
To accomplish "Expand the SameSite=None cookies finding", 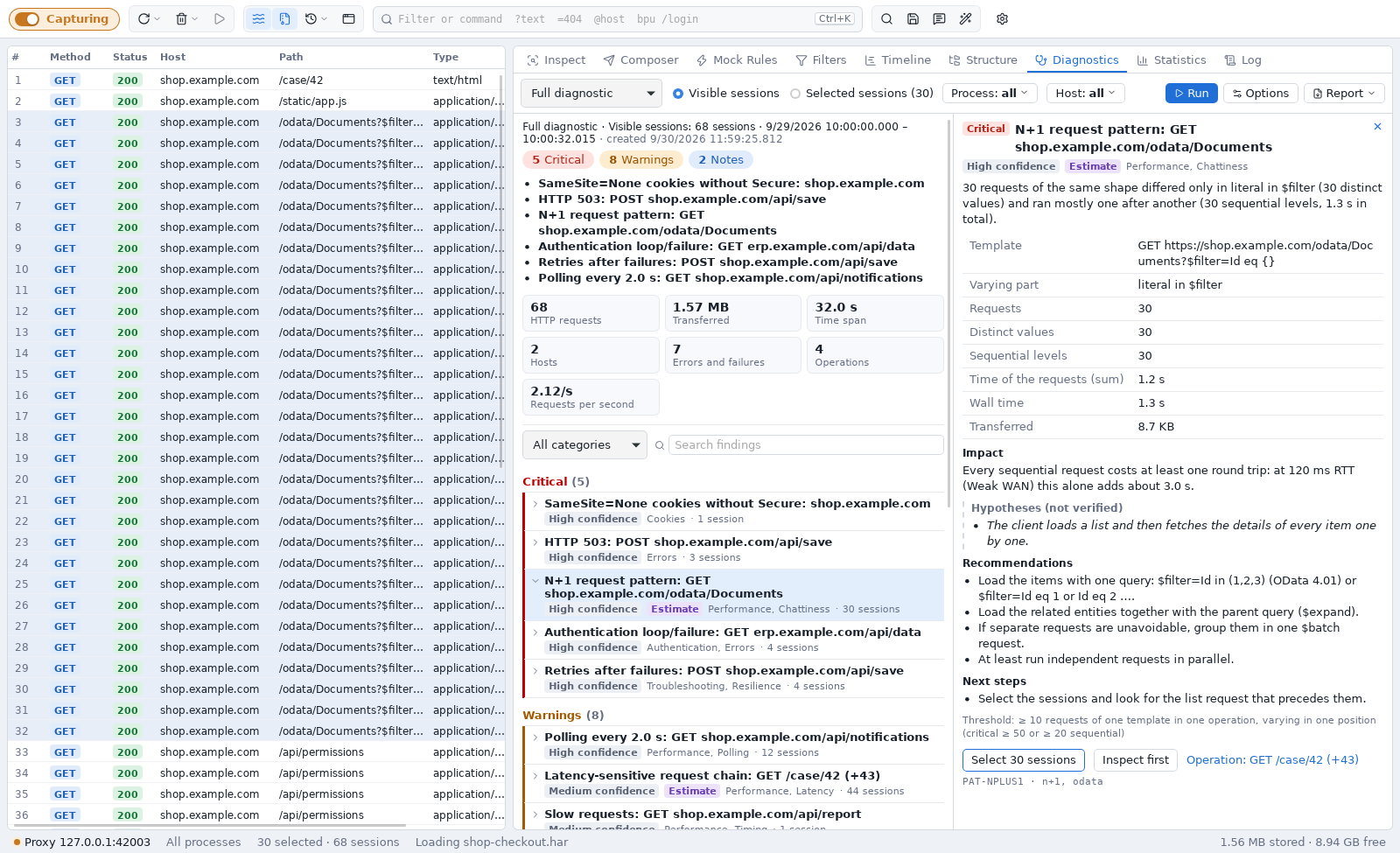I will click(733, 511).
